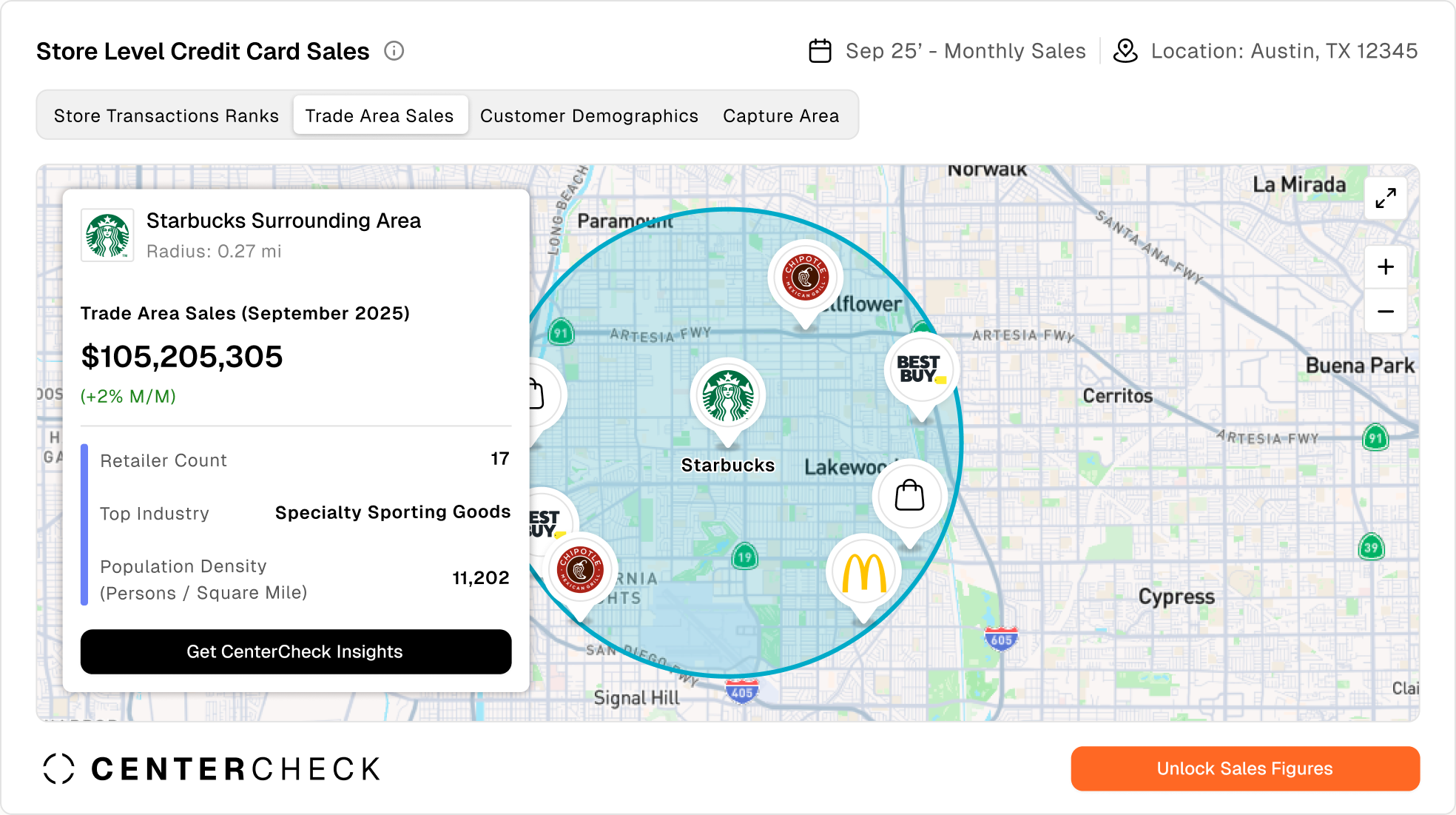Click the Buena Park map label
Viewport: 1456px width, 815px height.
(x=1360, y=366)
